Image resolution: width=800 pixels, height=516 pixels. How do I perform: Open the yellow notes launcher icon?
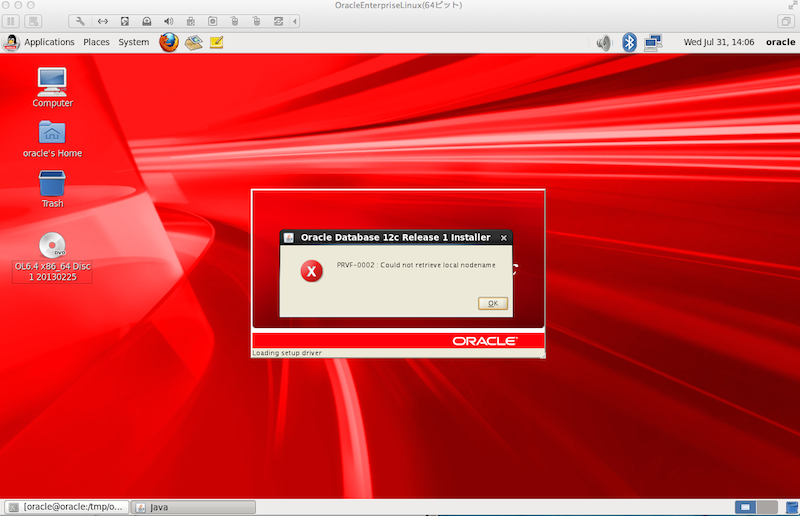216,42
